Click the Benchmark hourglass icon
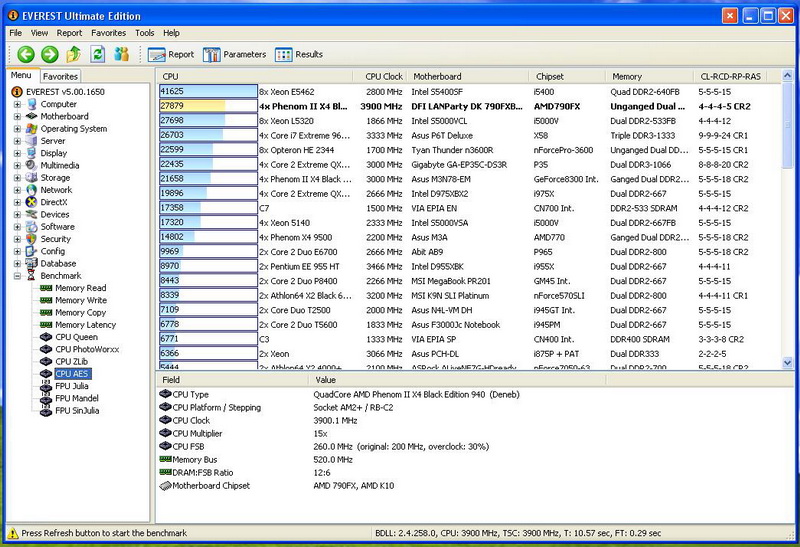This screenshot has width=800, height=547. tap(32, 276)
